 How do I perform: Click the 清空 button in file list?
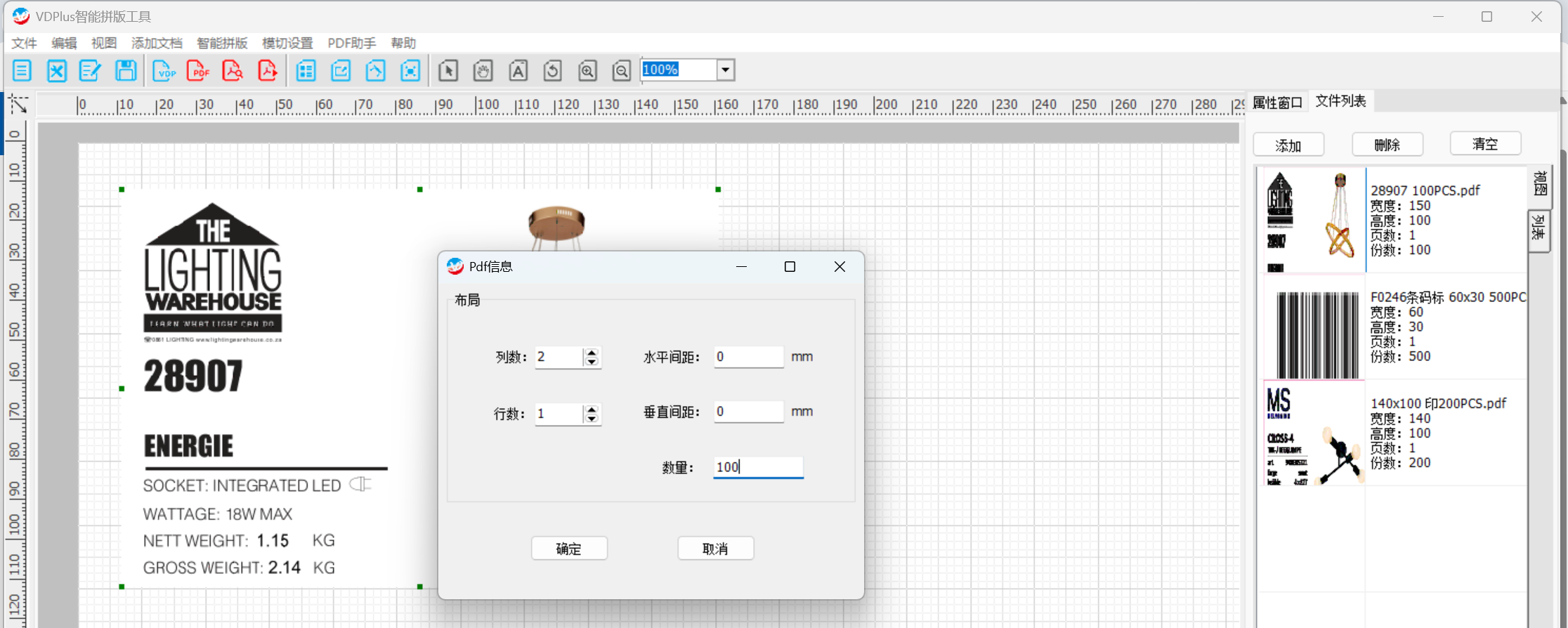tap(1485, 144)
